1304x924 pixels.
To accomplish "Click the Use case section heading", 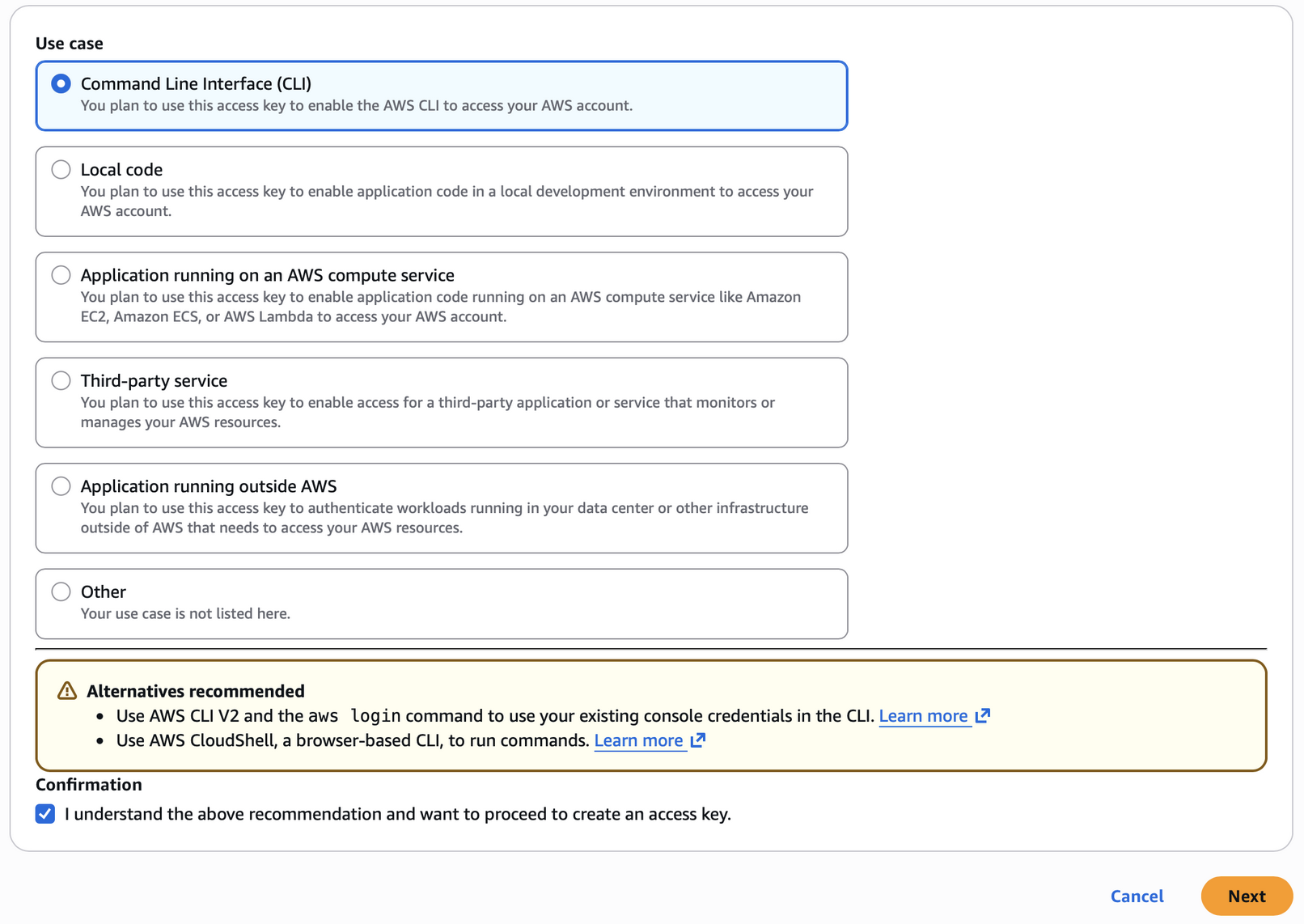I will [70, 44].
